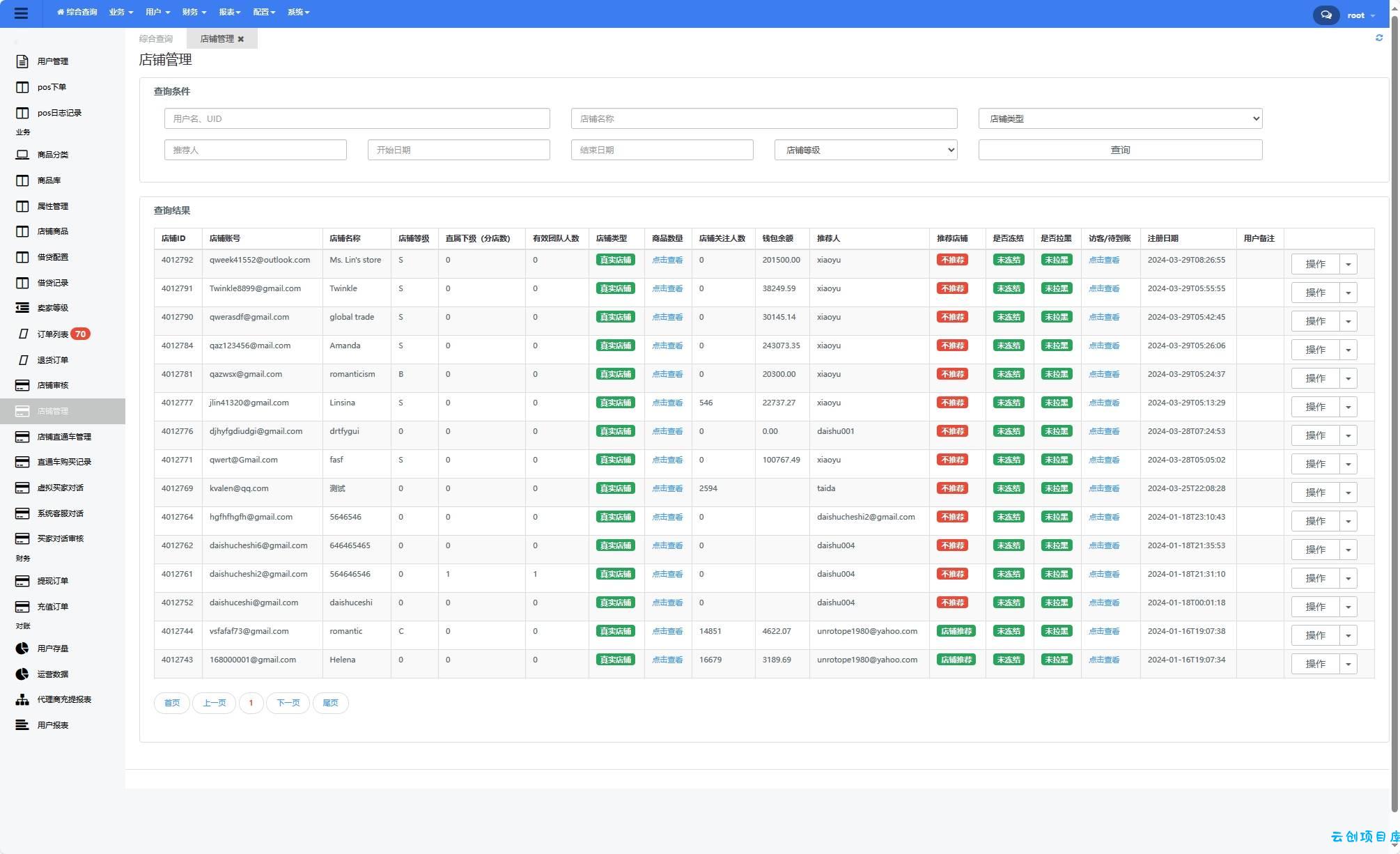Focus the 用户名、UID input field
Screen dimensions: 1400x854
[357, 118]
